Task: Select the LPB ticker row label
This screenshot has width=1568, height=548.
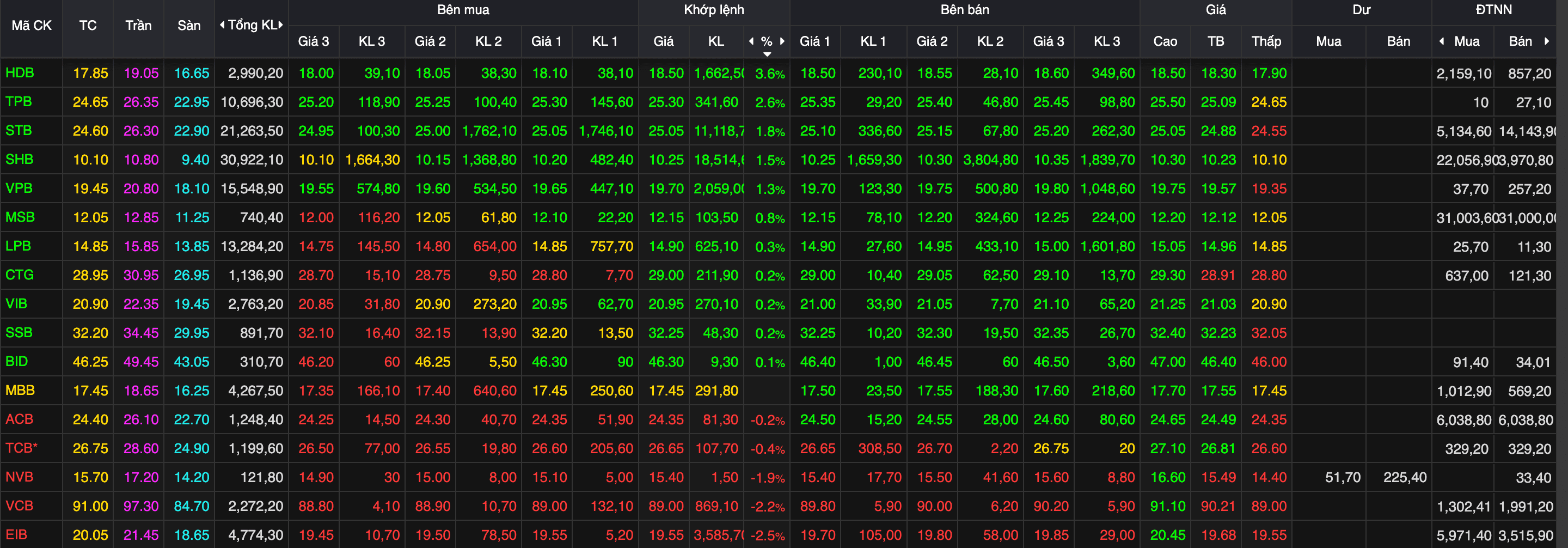Action: pos(17,246)
